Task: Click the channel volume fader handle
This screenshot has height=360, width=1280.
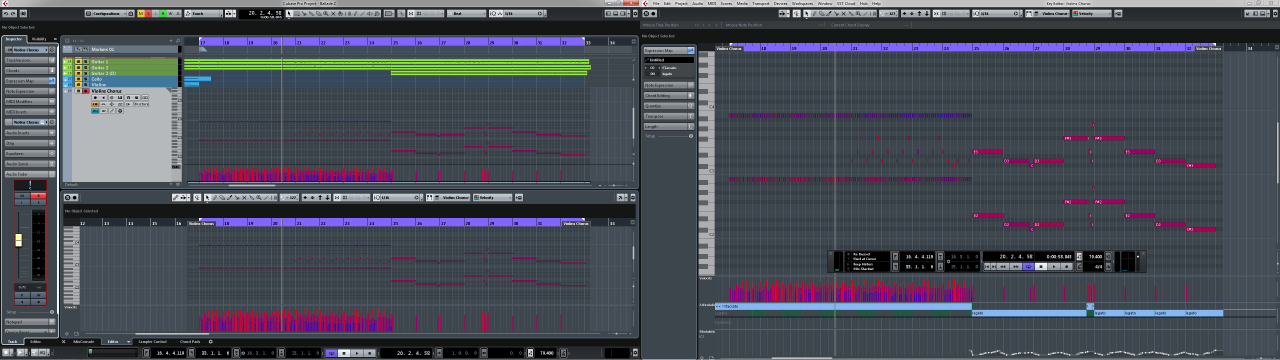Action: [x=18, y=240]
